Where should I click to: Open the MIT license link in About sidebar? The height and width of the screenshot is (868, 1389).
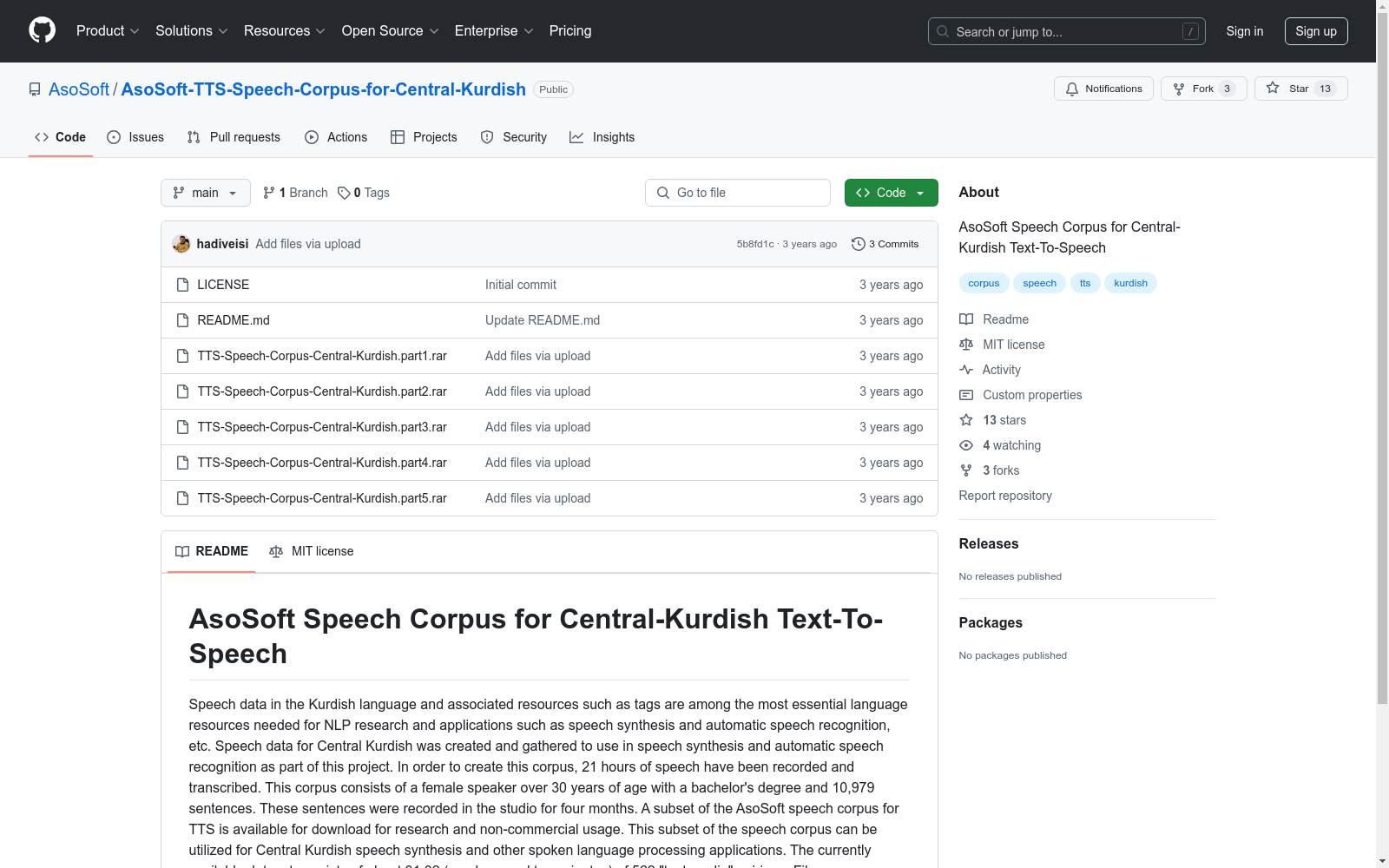pos(1002,345)
